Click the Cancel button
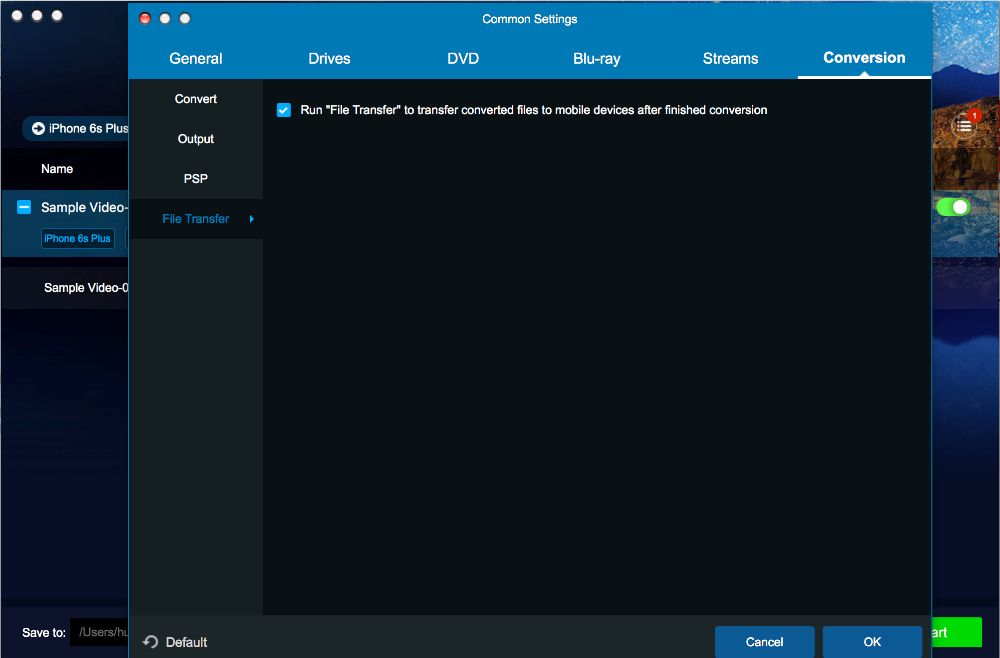The width and height of the screenshot is (1000, 658). tap(764, 641)
